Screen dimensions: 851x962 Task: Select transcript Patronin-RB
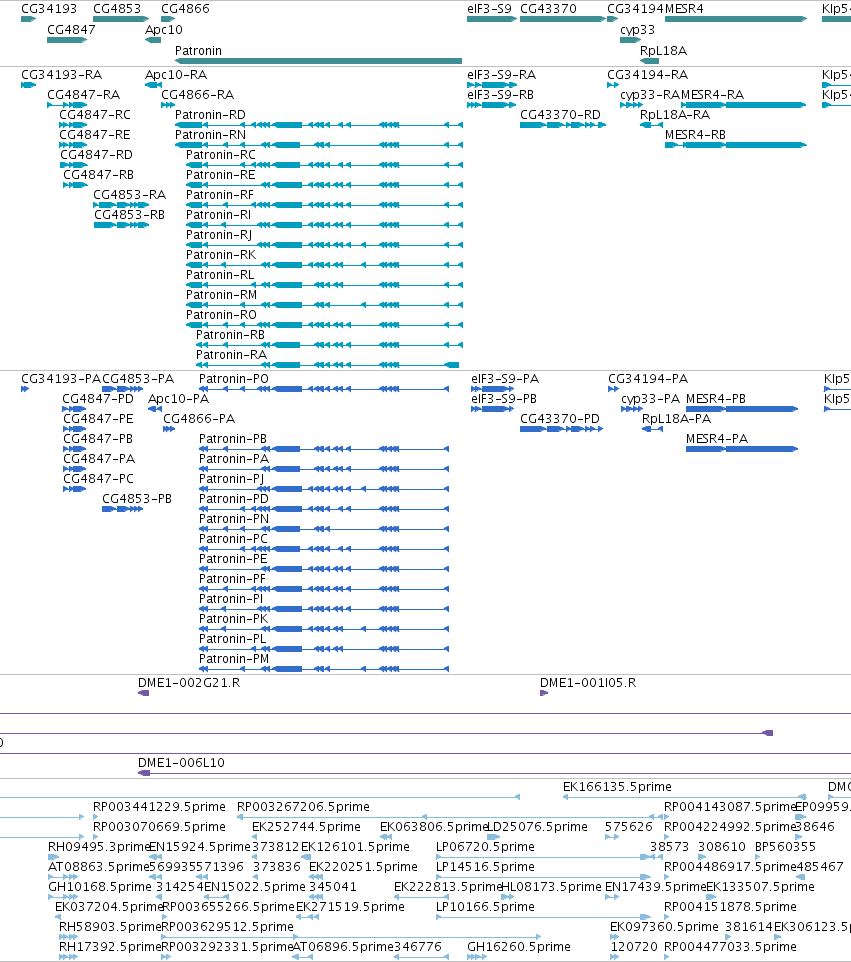point(329,345)
